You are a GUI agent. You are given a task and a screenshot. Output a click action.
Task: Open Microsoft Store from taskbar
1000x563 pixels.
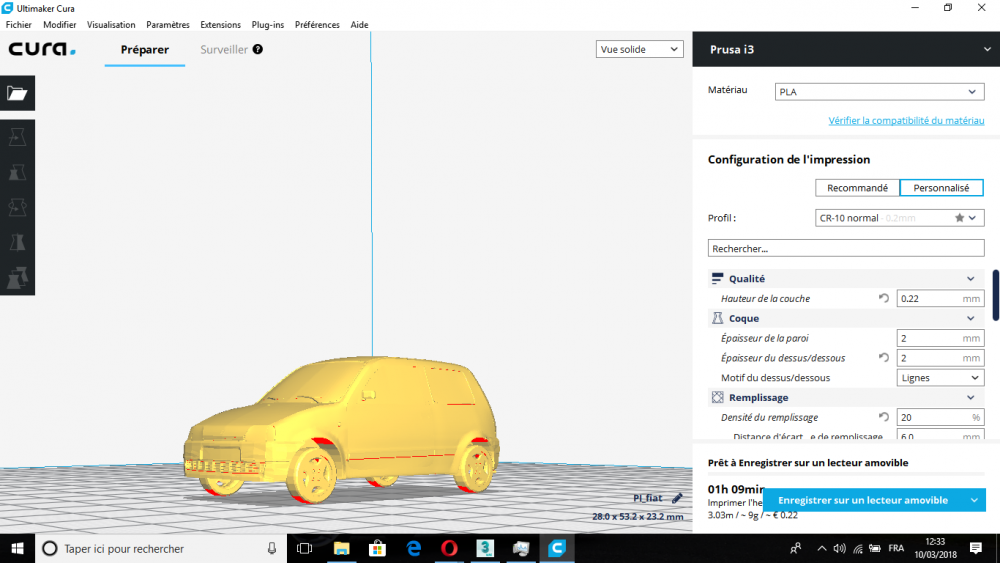(378, 548)
